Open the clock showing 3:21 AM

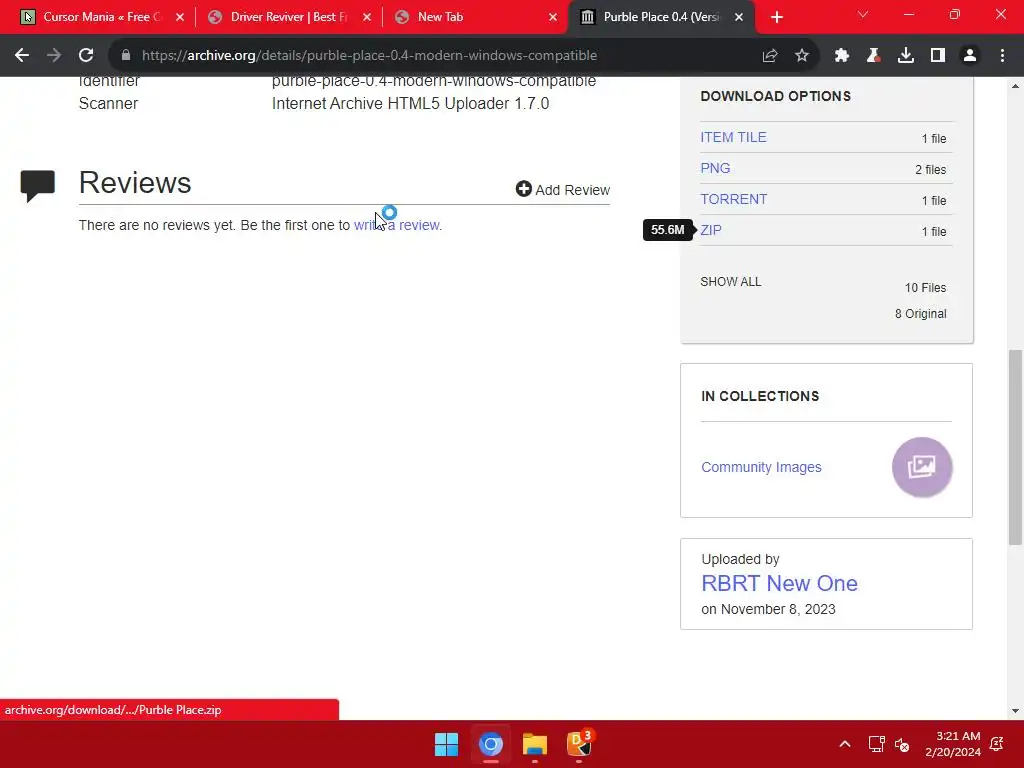pos(953,744)
